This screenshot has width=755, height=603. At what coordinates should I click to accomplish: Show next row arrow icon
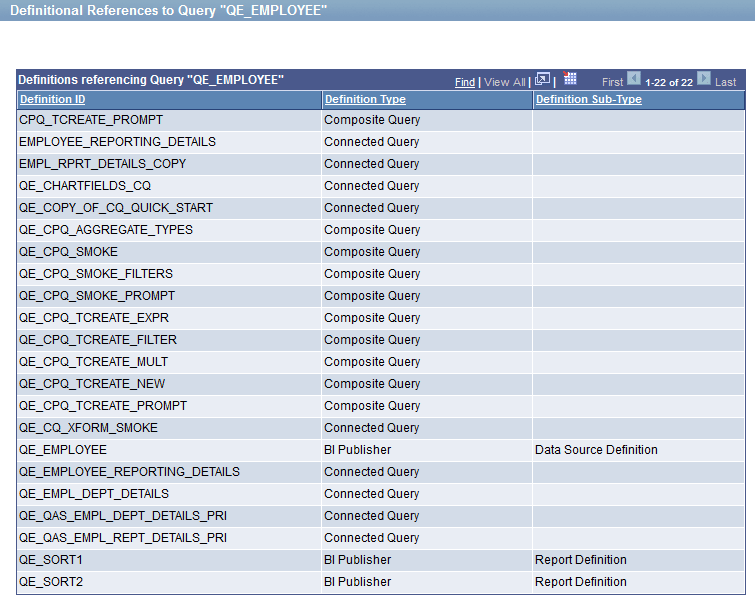(704, 78)
